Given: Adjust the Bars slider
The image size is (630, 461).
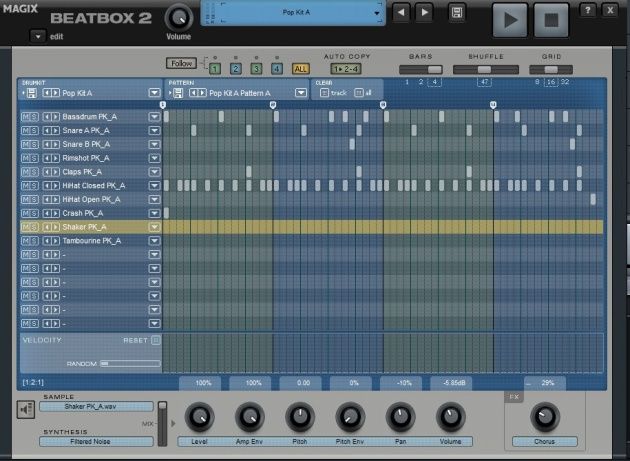Looking at the screenshot, I should pyautogui.click(x=421, y=70).
